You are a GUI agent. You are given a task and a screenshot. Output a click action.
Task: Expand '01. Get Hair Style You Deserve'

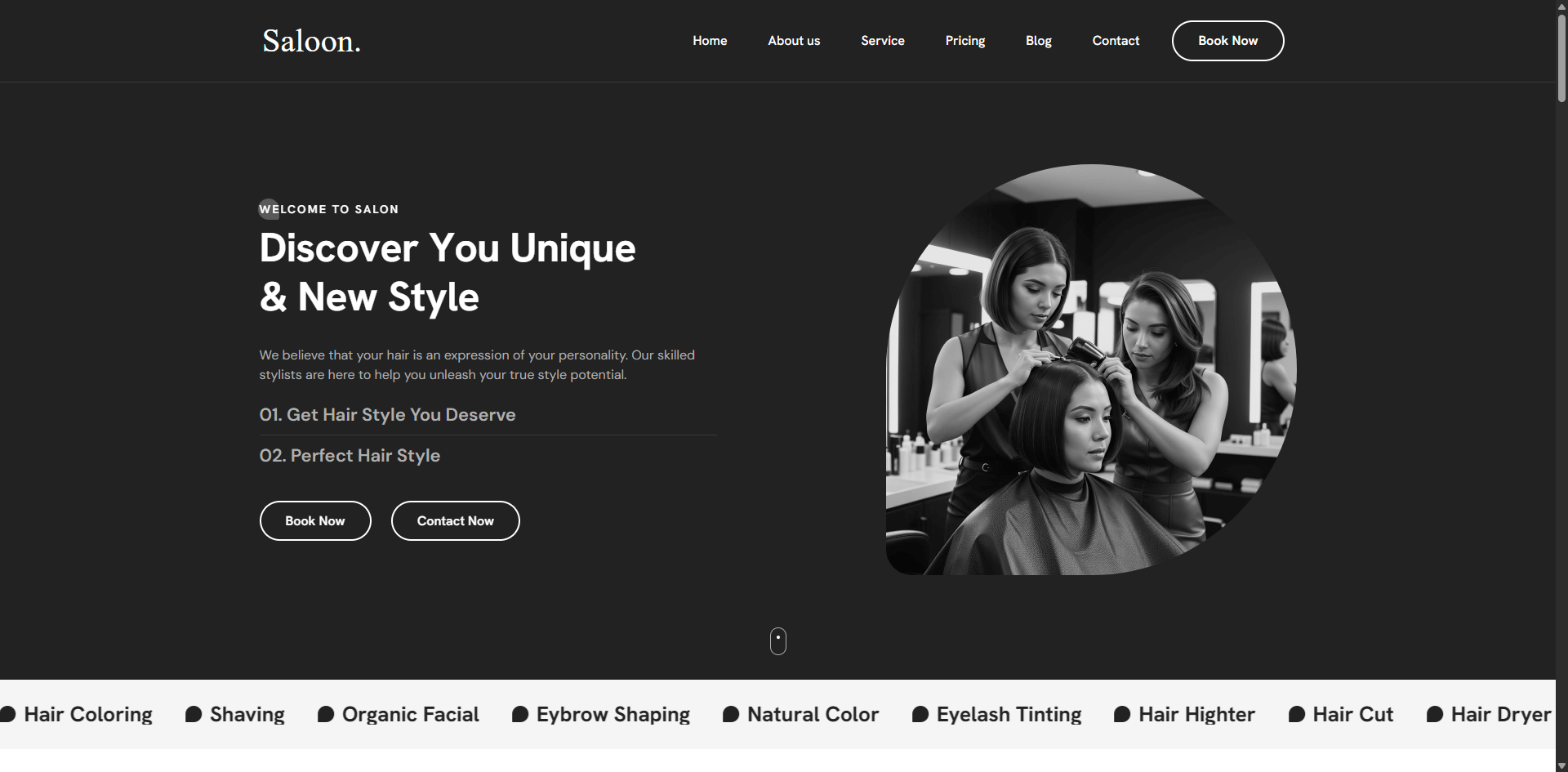[x=387, y=415]
